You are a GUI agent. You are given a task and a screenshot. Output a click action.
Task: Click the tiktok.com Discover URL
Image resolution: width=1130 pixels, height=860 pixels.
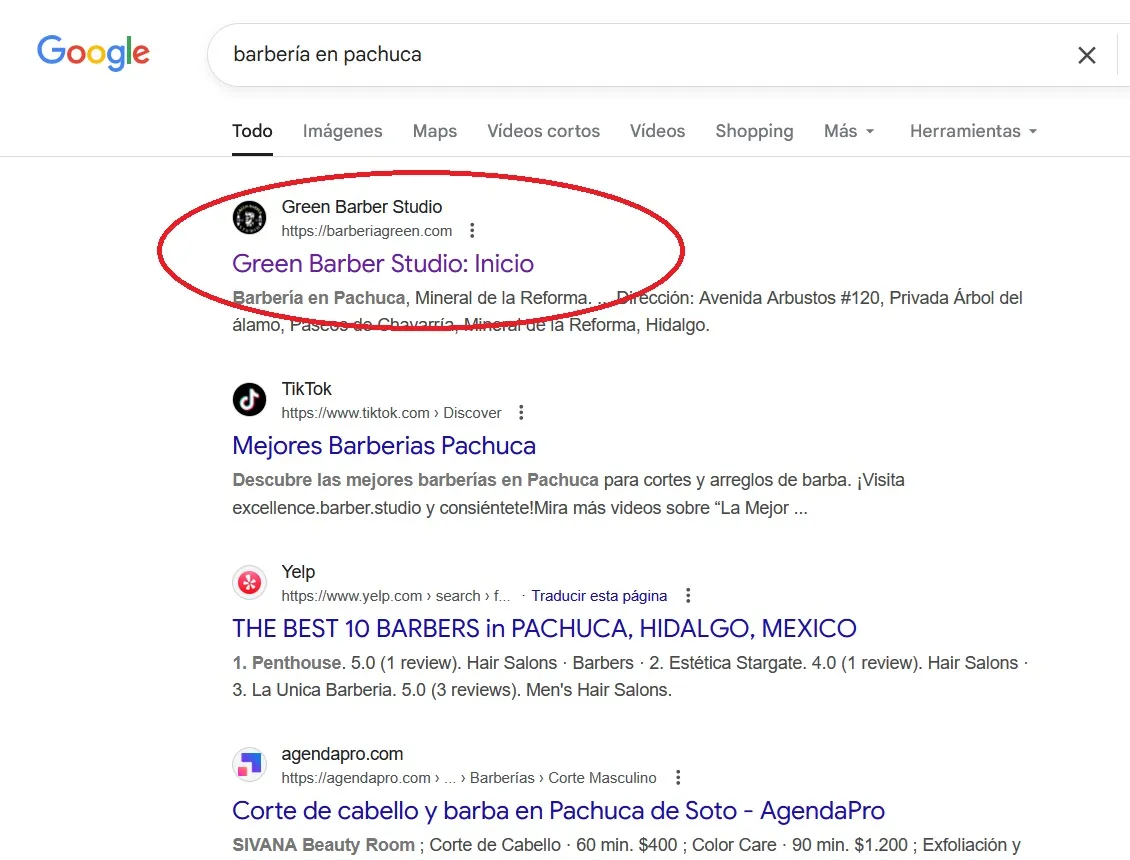point(391,413)
